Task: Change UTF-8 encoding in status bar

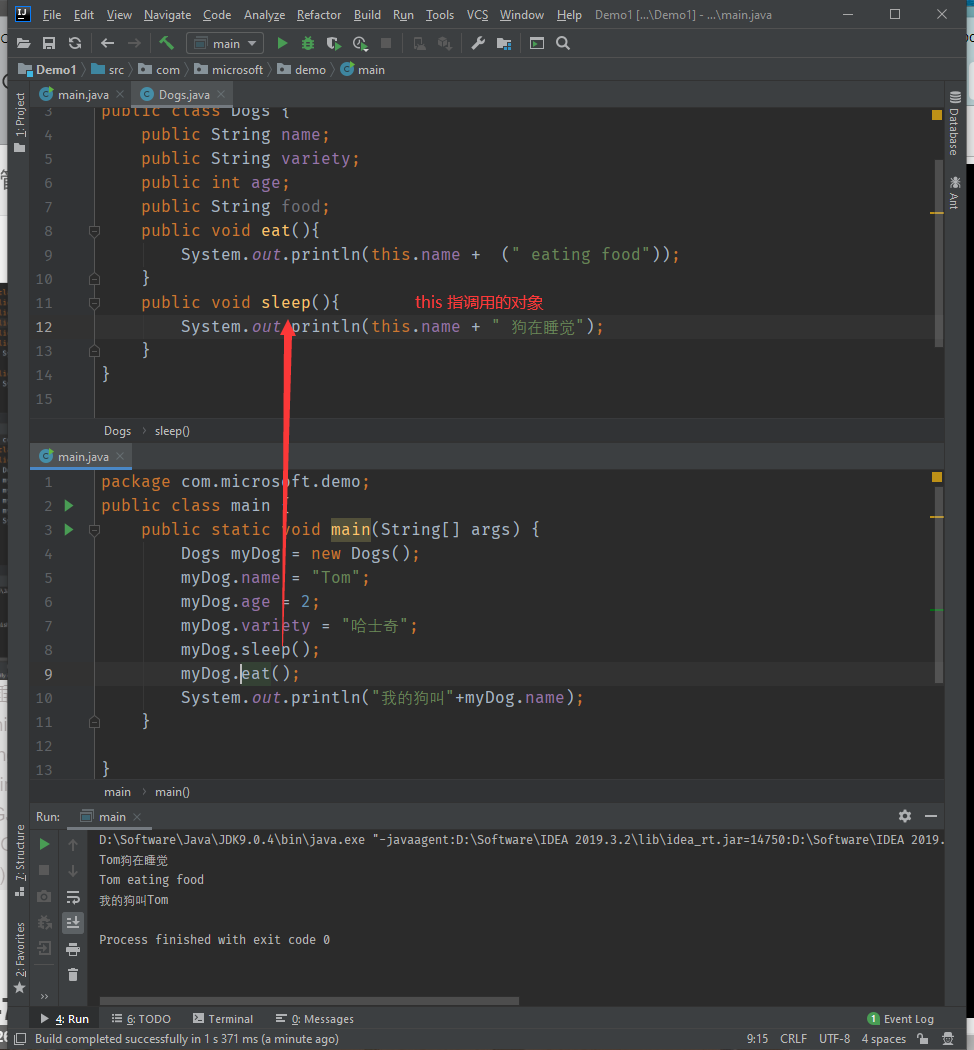Action: click(835, 1039)
